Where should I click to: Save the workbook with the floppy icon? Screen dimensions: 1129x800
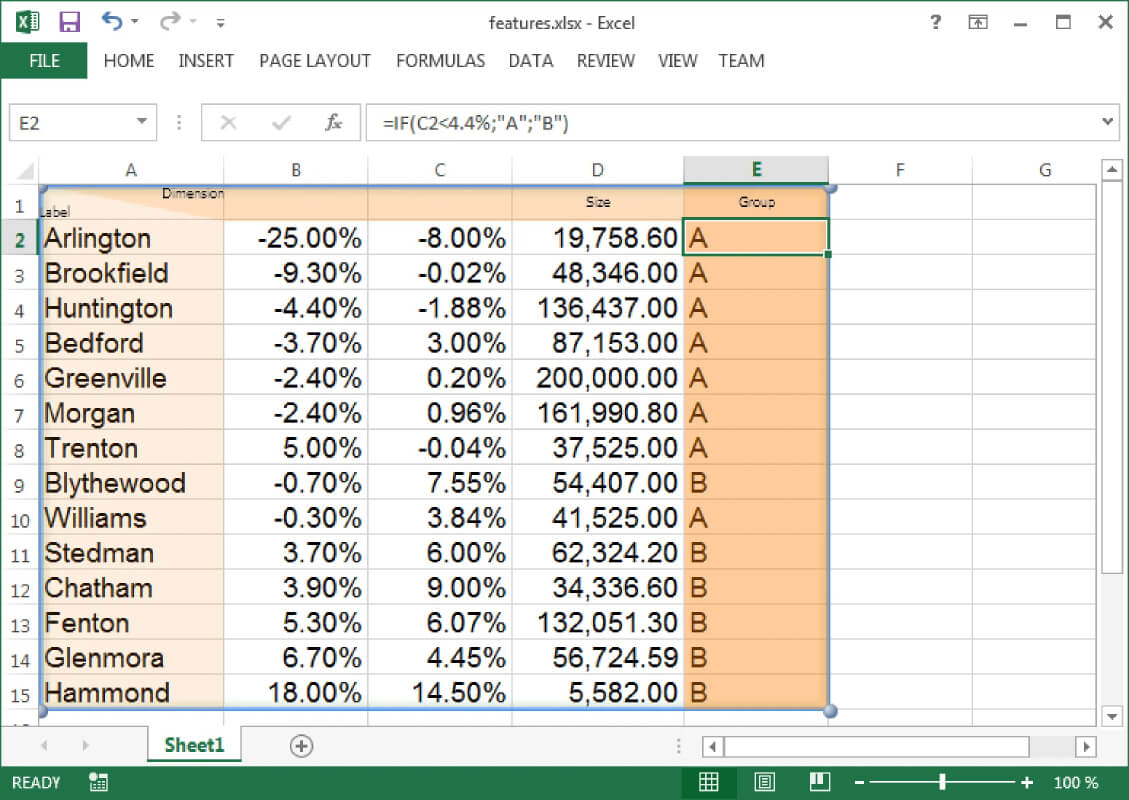[x=69, y=22]
